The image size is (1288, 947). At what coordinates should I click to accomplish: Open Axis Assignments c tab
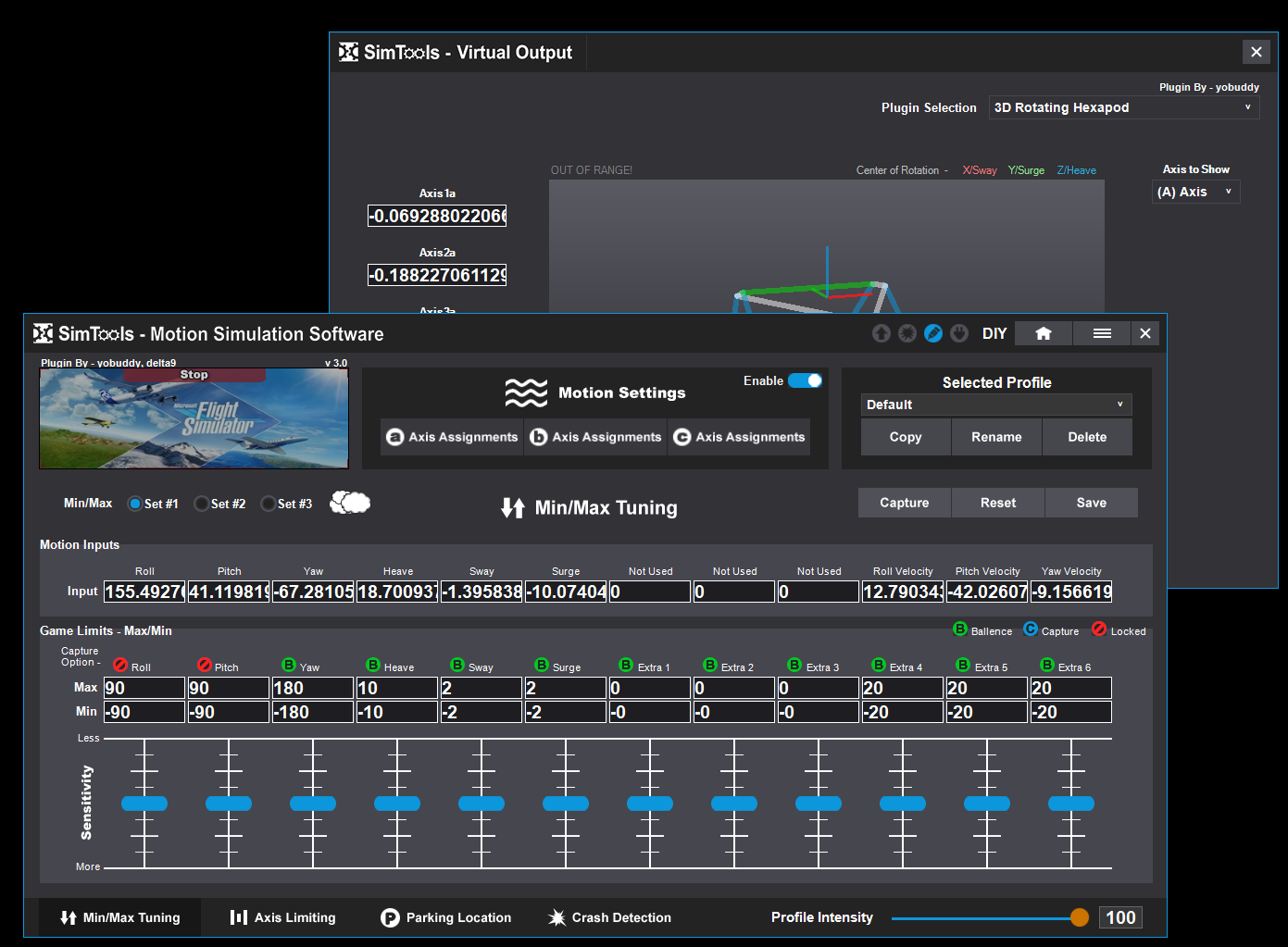[739, 437]
